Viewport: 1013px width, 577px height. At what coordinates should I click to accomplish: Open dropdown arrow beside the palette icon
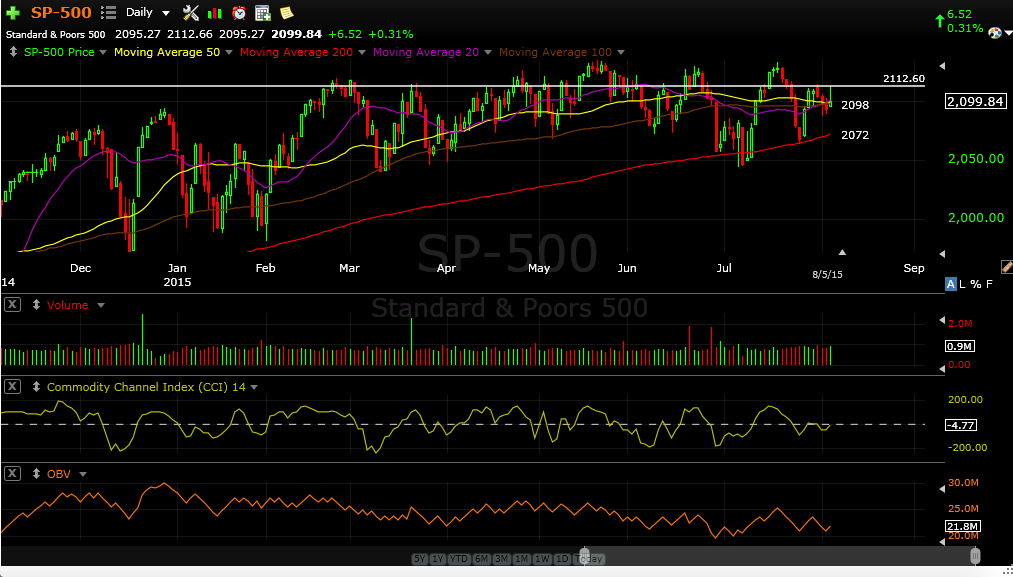click(1008, 33)
